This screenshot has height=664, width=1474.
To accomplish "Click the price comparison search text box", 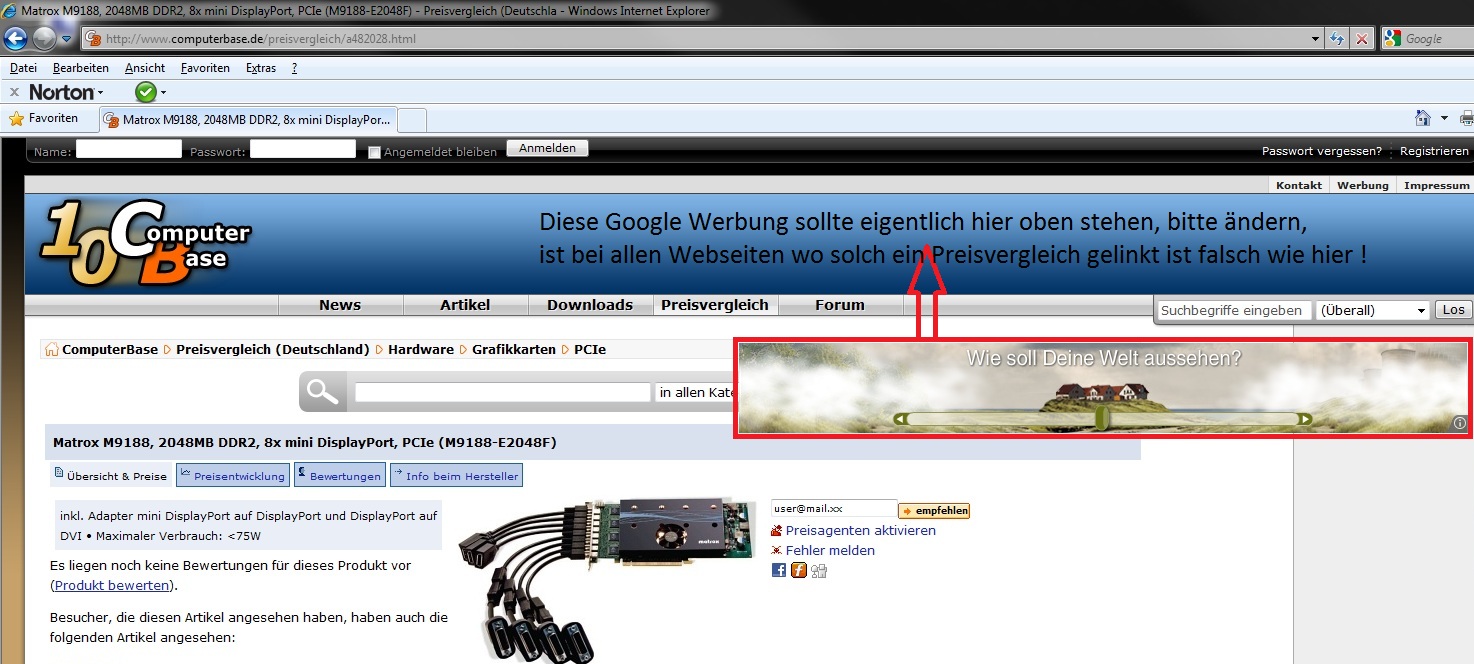I will click(x=503, y=392).
